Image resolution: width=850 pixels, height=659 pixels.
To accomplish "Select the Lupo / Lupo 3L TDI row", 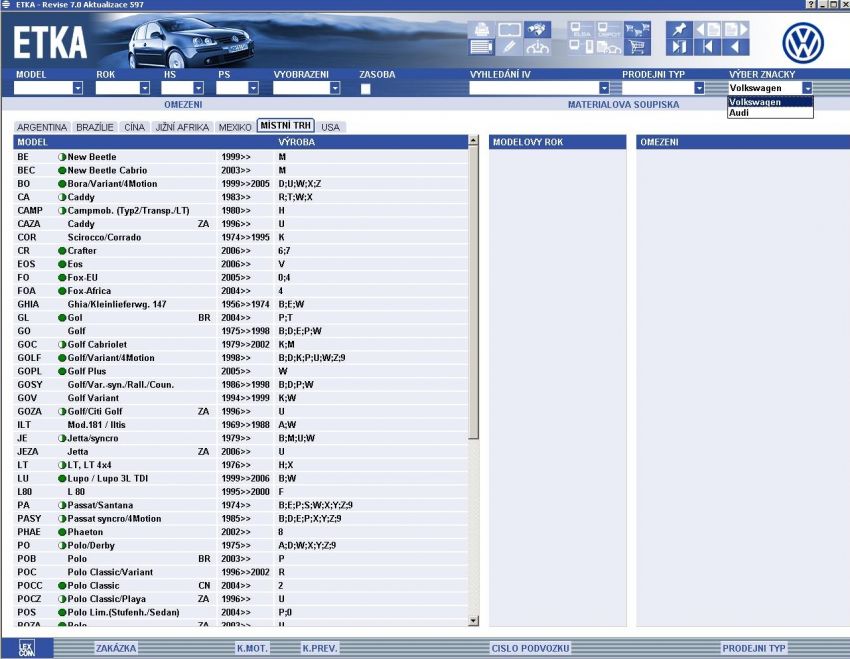I will tap(241, 479).
